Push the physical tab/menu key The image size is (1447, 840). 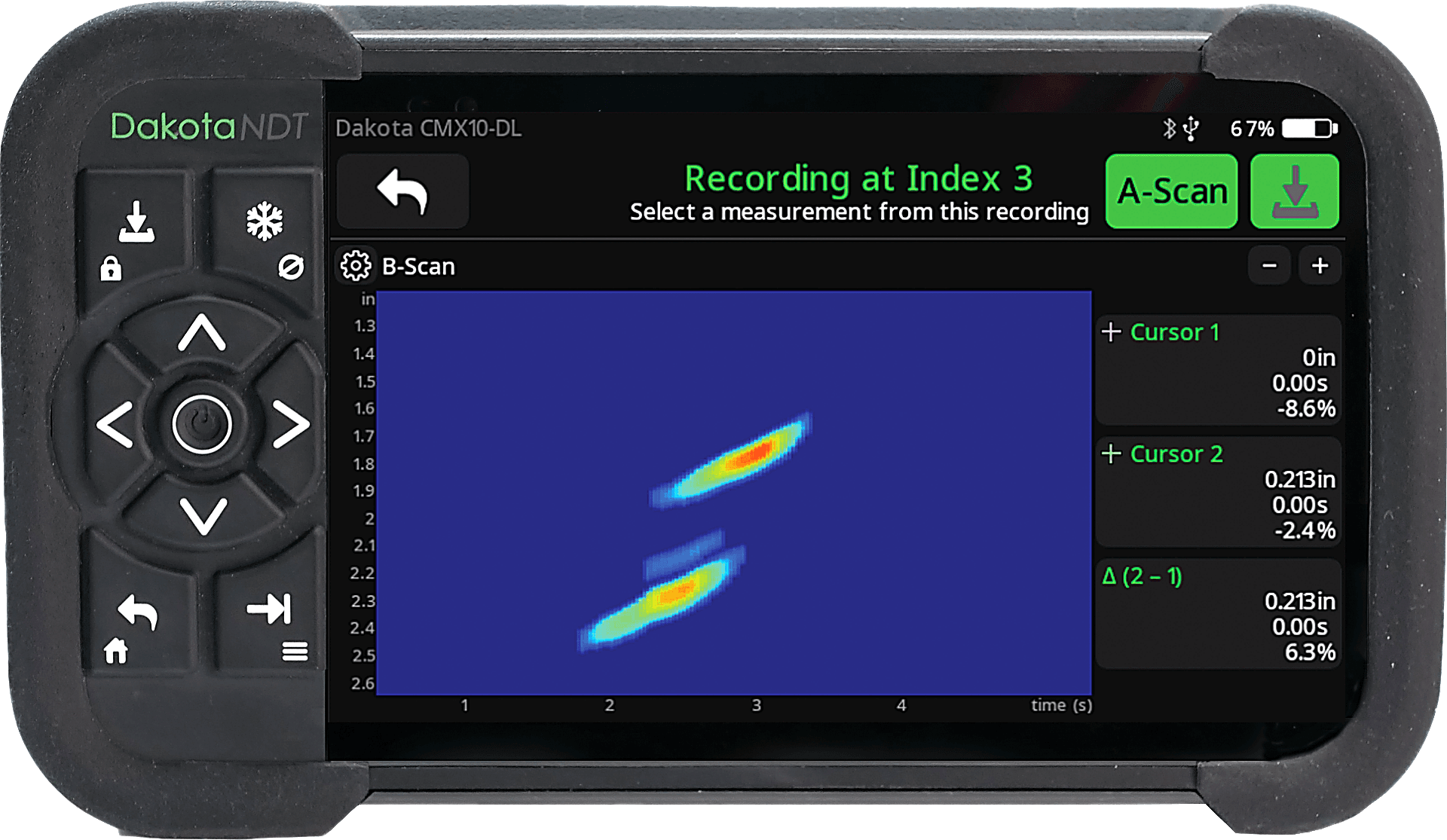pyautogui.click(x=271, y=622)
